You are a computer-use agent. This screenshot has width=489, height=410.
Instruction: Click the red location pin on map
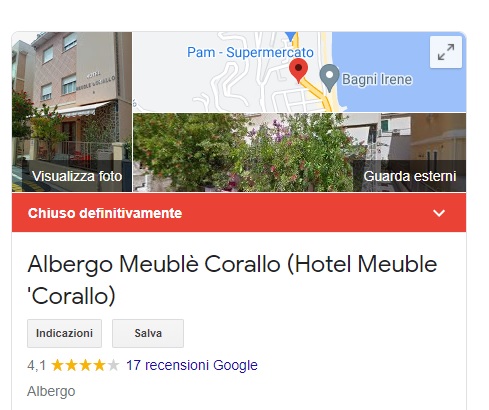click(x=298, y=70)
